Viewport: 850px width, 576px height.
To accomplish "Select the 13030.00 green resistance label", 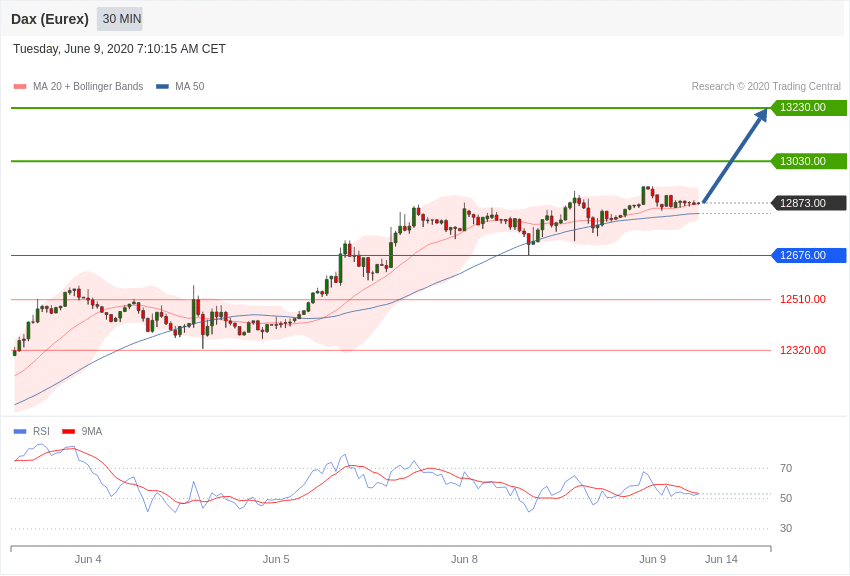I will pyautogui.click(x=808, y=161).
